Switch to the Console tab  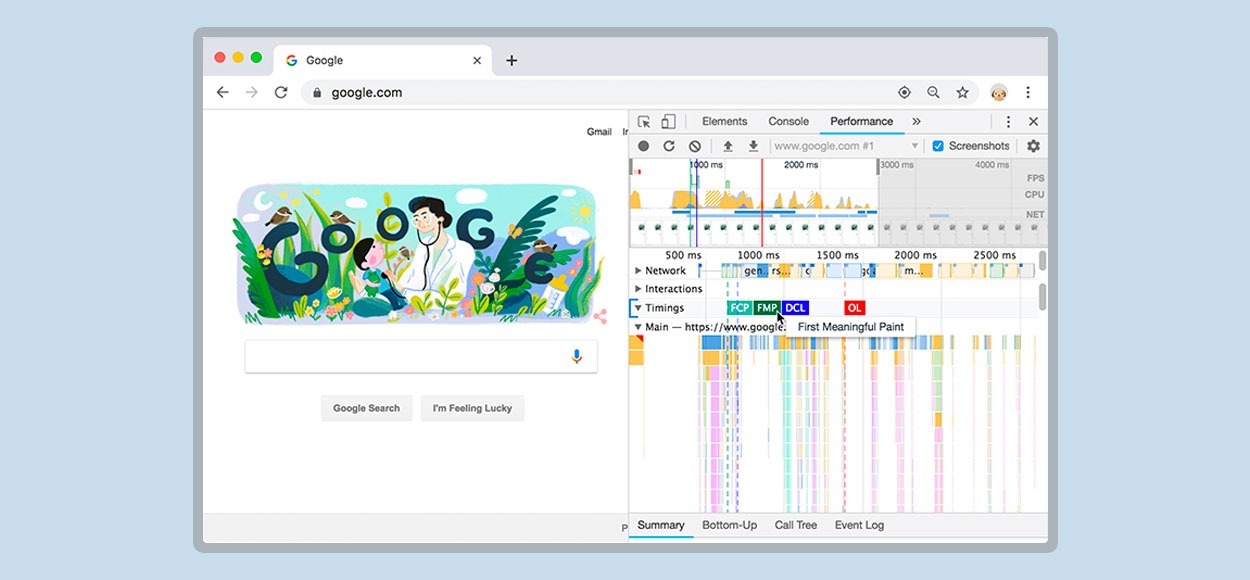coord(788,121)
